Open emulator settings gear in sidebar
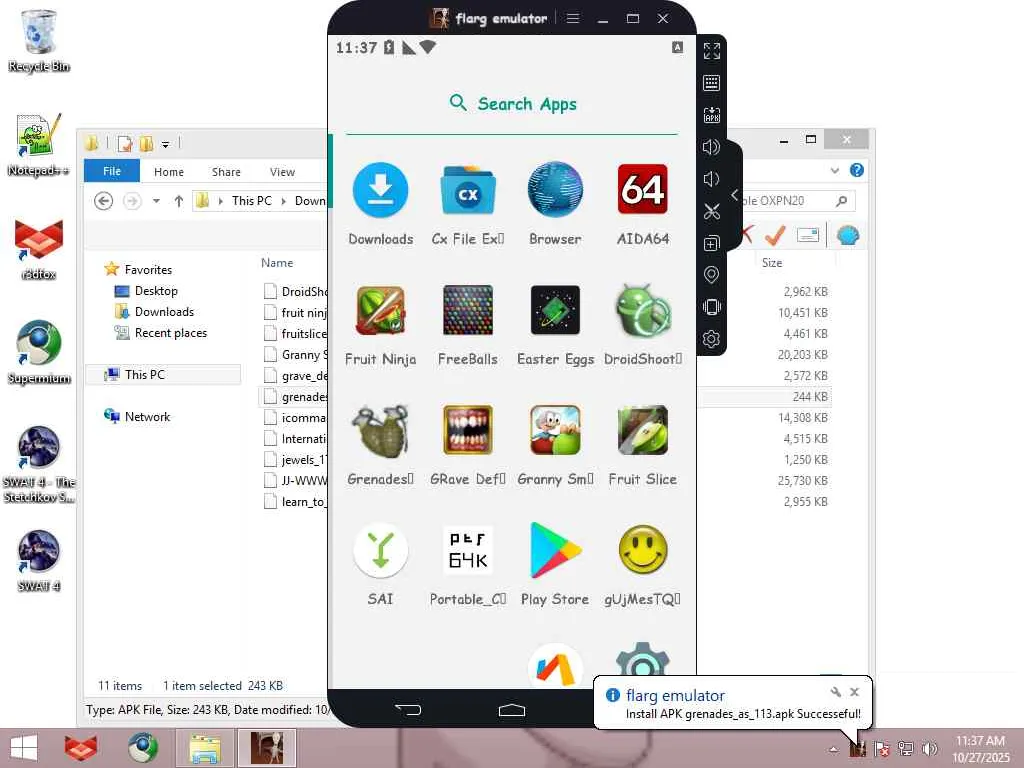The width and height of the screenshot is (1024, 768). click(712, 339)
